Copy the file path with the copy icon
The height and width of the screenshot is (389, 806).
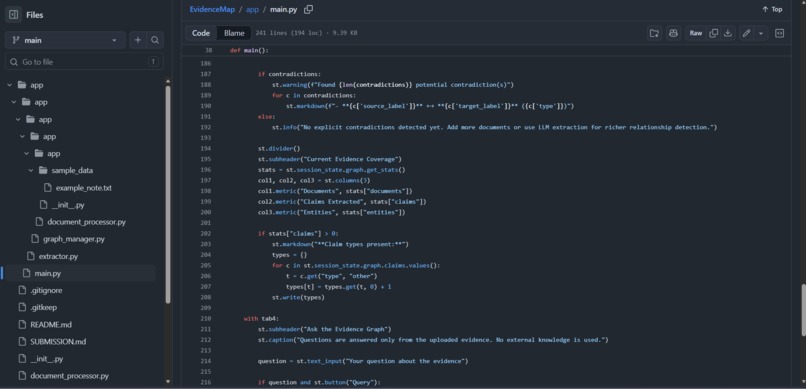click(308, 9)
